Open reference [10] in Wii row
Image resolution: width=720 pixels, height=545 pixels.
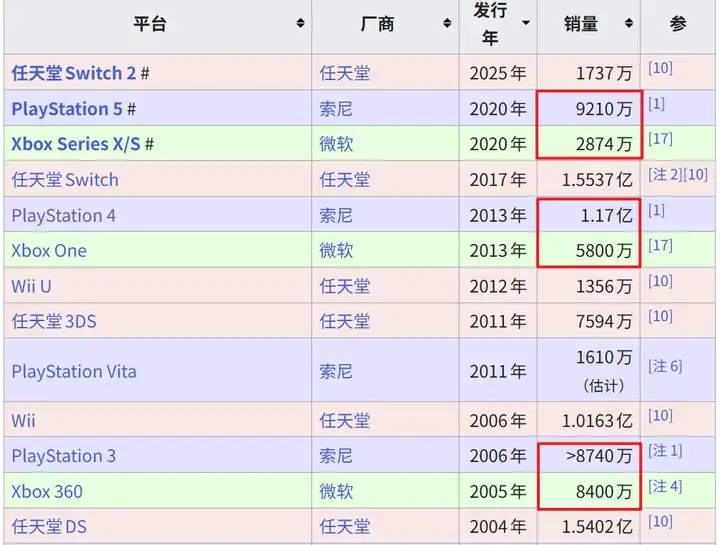660,416
